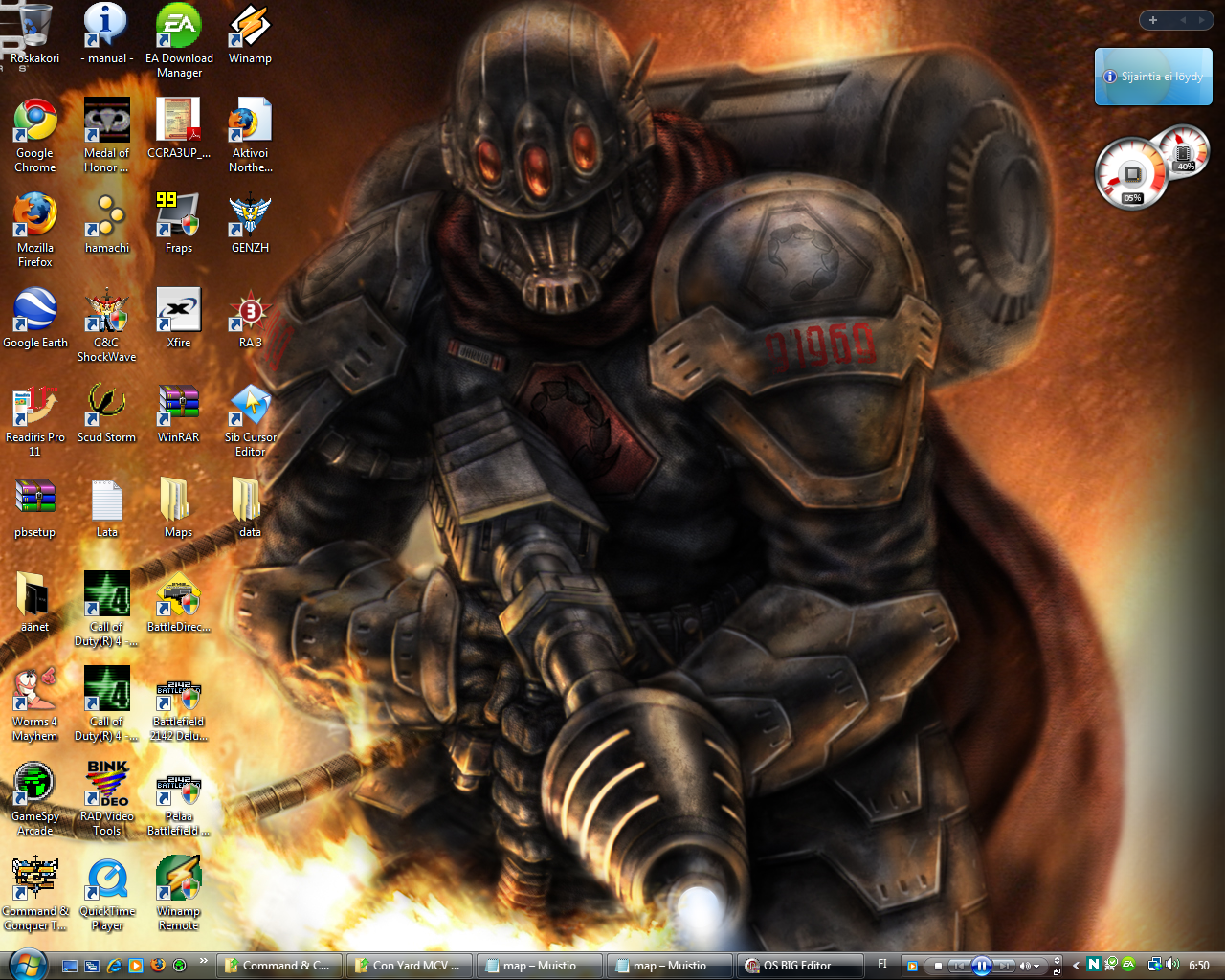Show hidden system tray icons
This screenshot has width=1225, height=980.
[1076, 966]
